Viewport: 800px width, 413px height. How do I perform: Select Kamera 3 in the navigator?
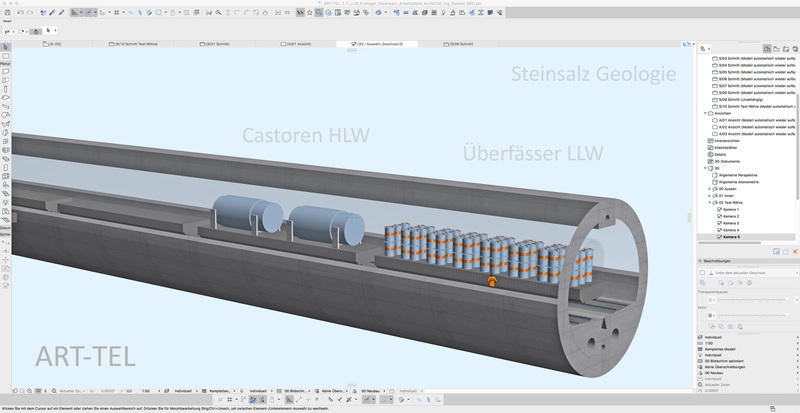(x=731, y=222)
